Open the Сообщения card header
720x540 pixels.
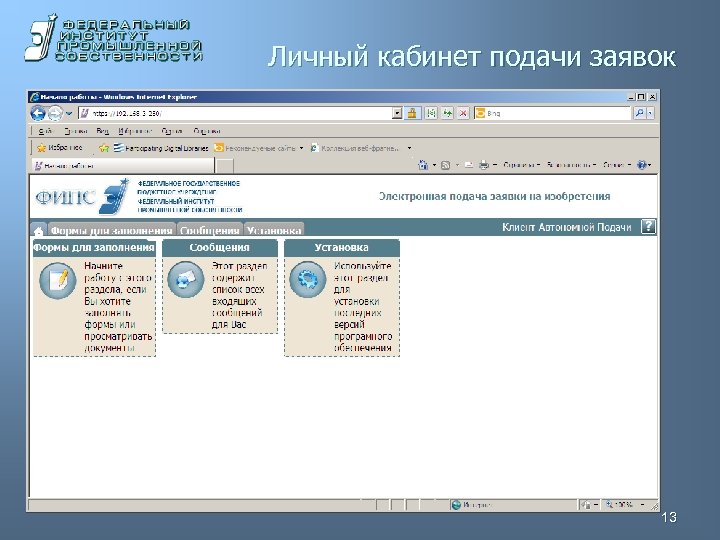coord(219,248)
